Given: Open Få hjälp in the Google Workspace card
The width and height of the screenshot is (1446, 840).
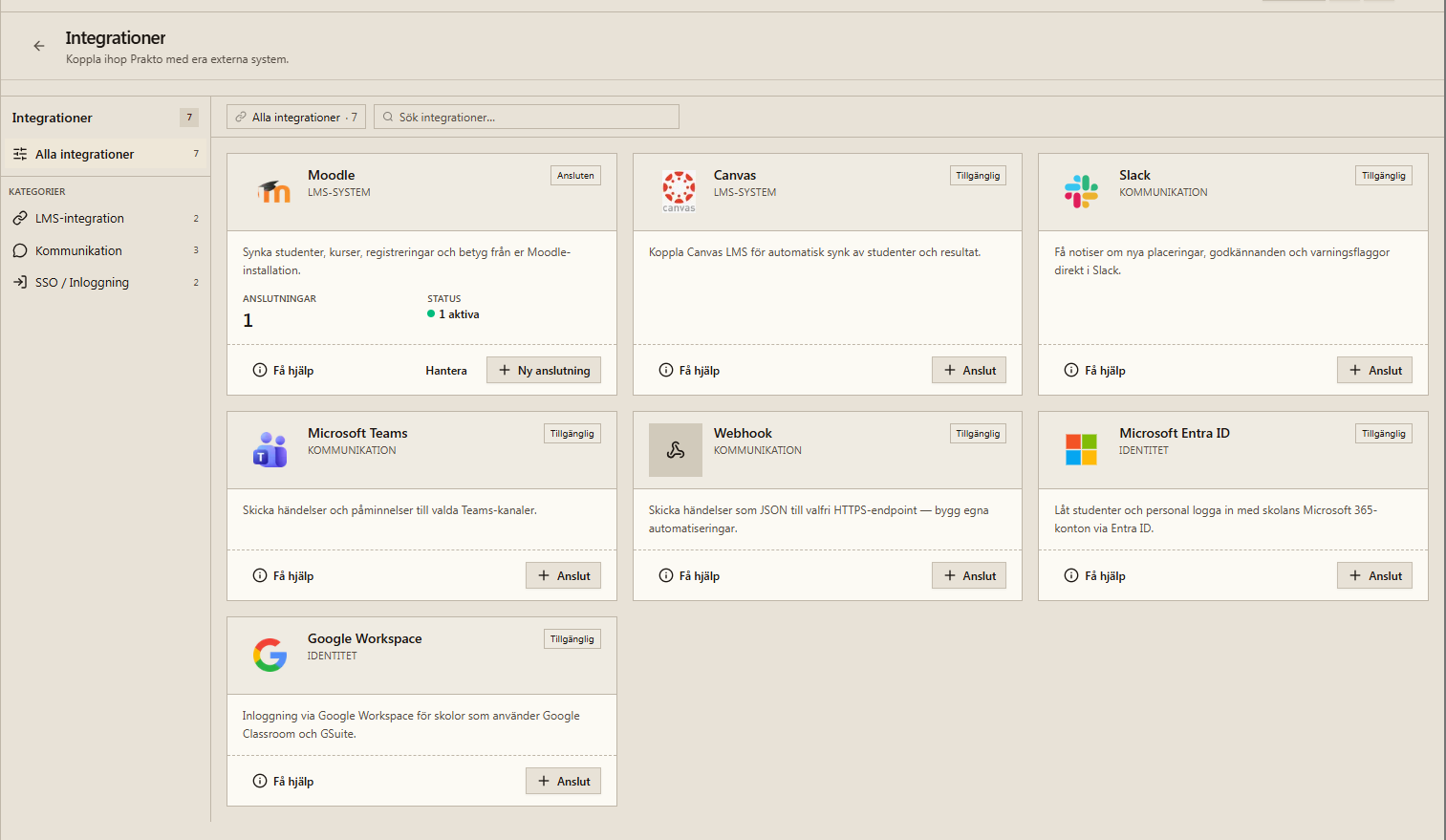Looking at the screenshot, I should pos(283,781).
